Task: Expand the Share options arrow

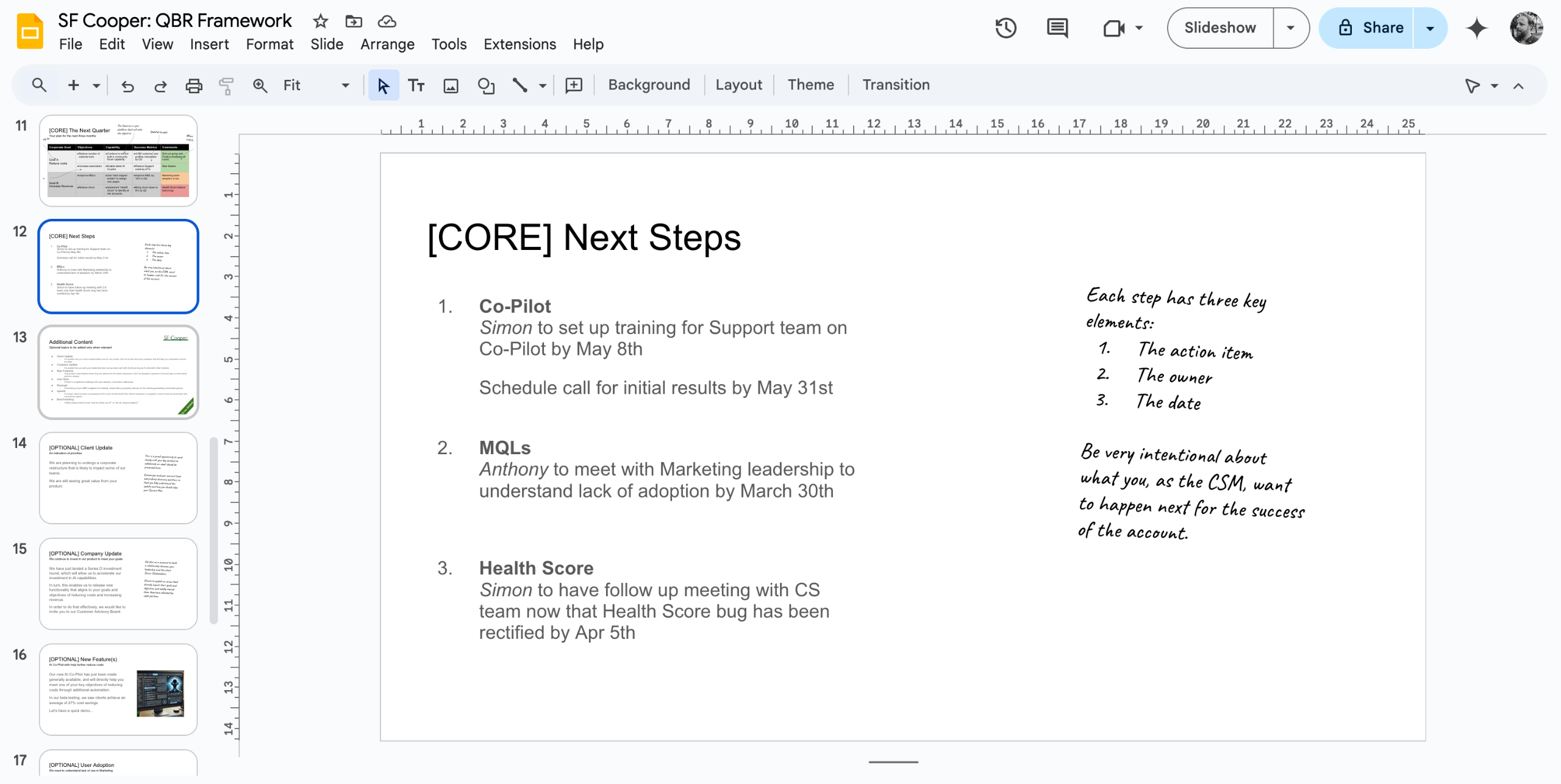Action: point(1429,28)
